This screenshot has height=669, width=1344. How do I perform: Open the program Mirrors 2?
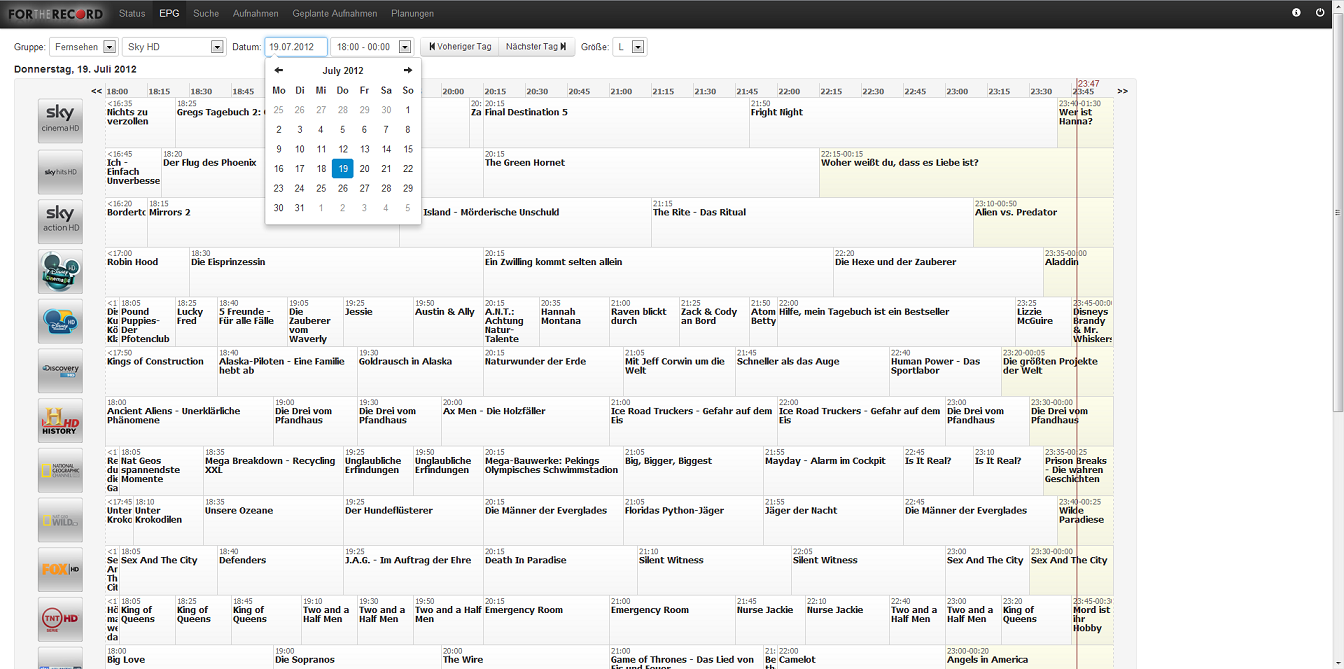(273, 222)
